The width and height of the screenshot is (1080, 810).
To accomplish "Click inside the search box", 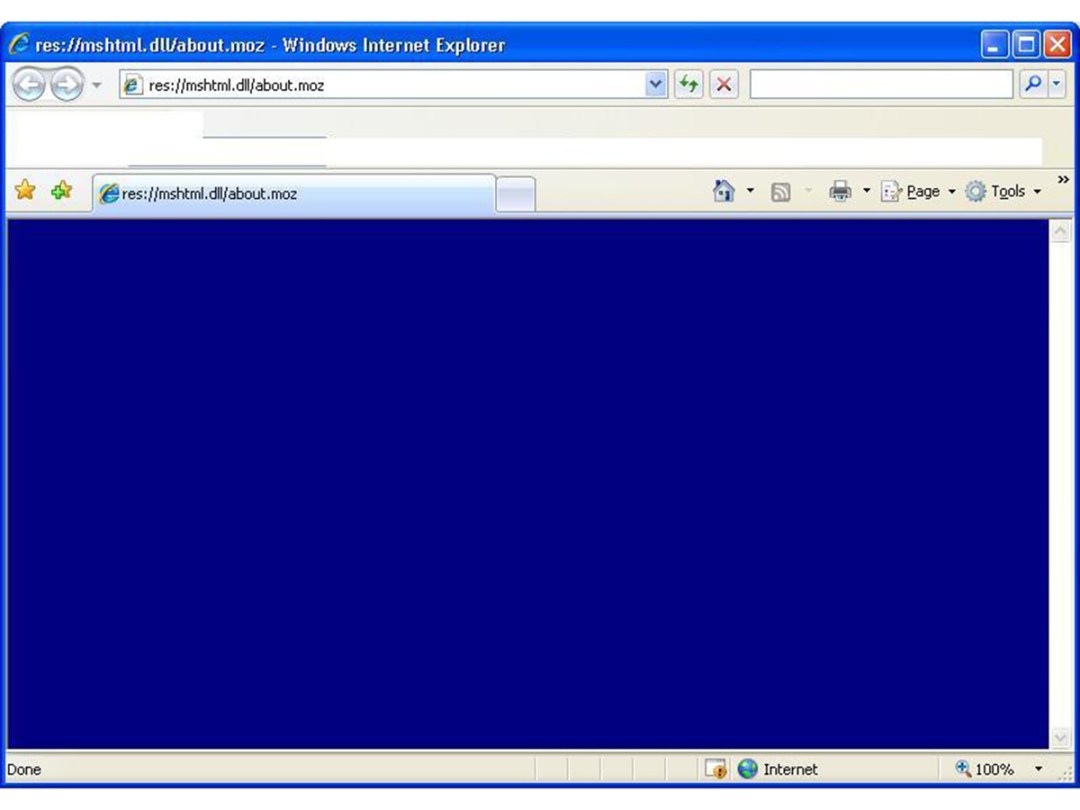I will 881,85.
